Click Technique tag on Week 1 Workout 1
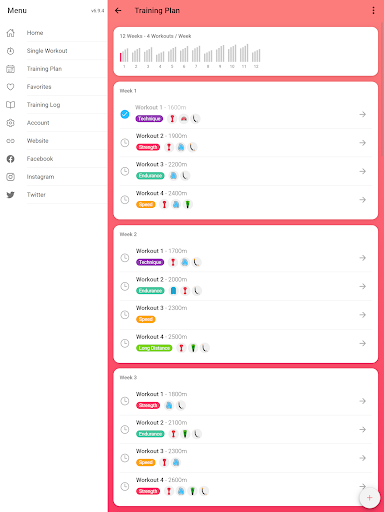Image resolution: width=384 pixels, height=512 pixels. 149,119
